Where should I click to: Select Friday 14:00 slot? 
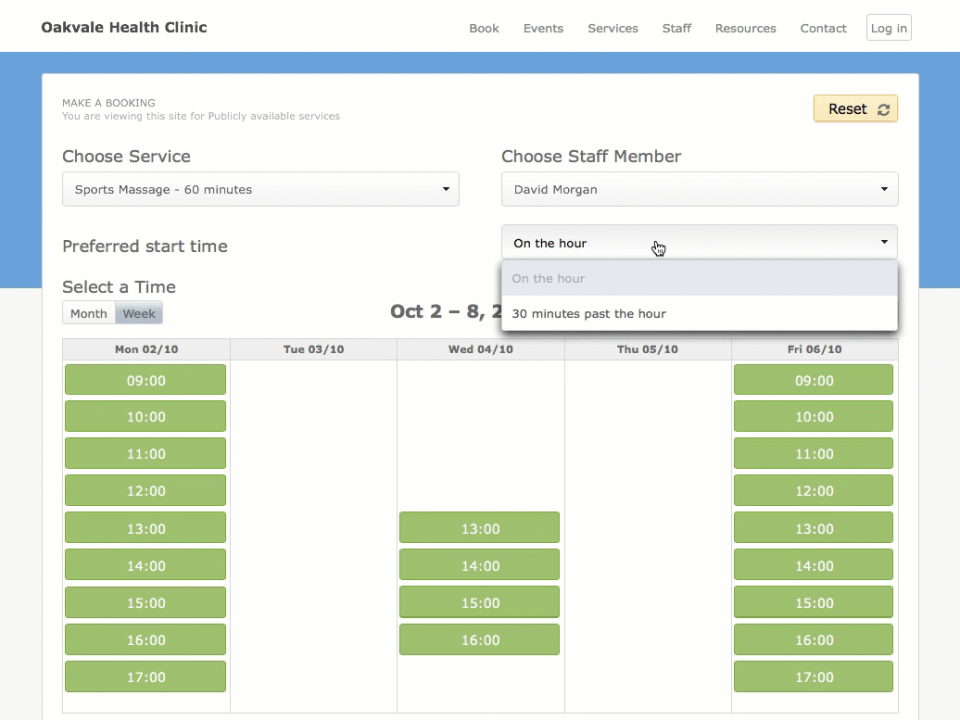click(x=814, y=565)
